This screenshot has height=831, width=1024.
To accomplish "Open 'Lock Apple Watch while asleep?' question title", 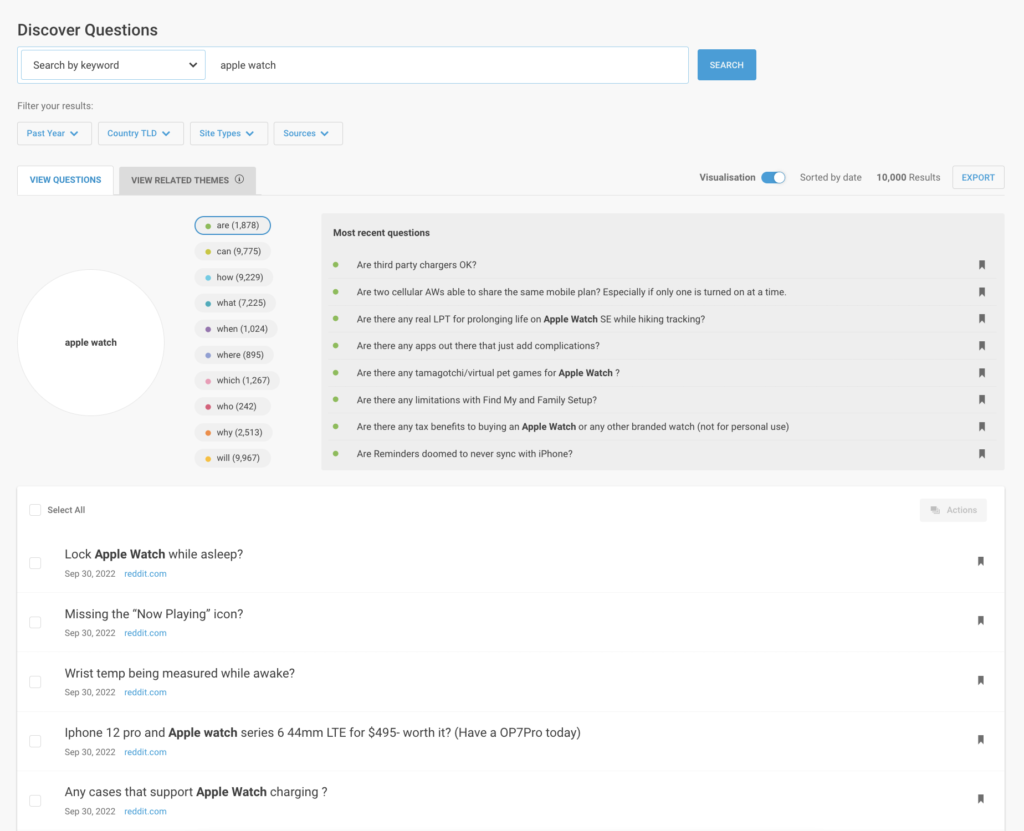I will pyautogui.click(x=153, y=554).
